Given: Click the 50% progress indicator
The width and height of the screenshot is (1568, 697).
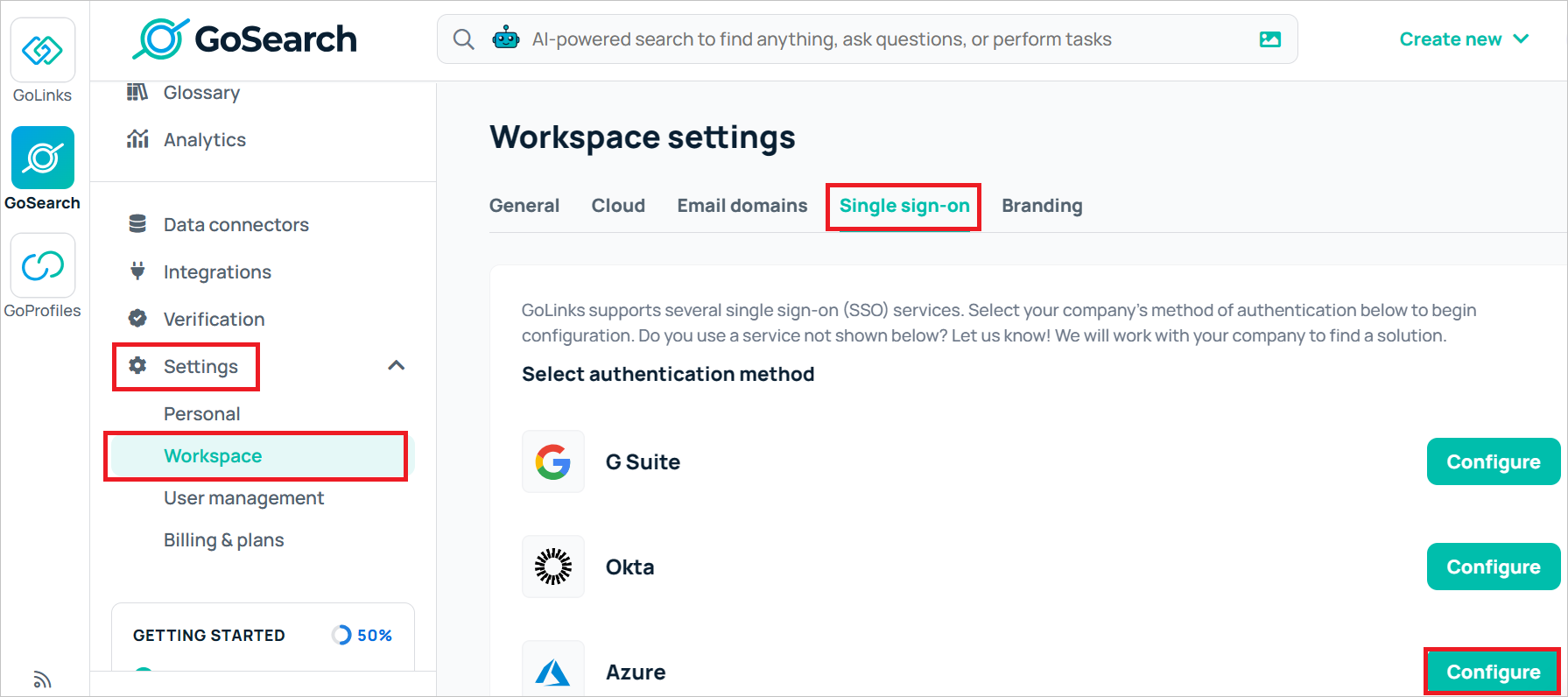Looking at the screenshot, I should click(x=362, y=635).
